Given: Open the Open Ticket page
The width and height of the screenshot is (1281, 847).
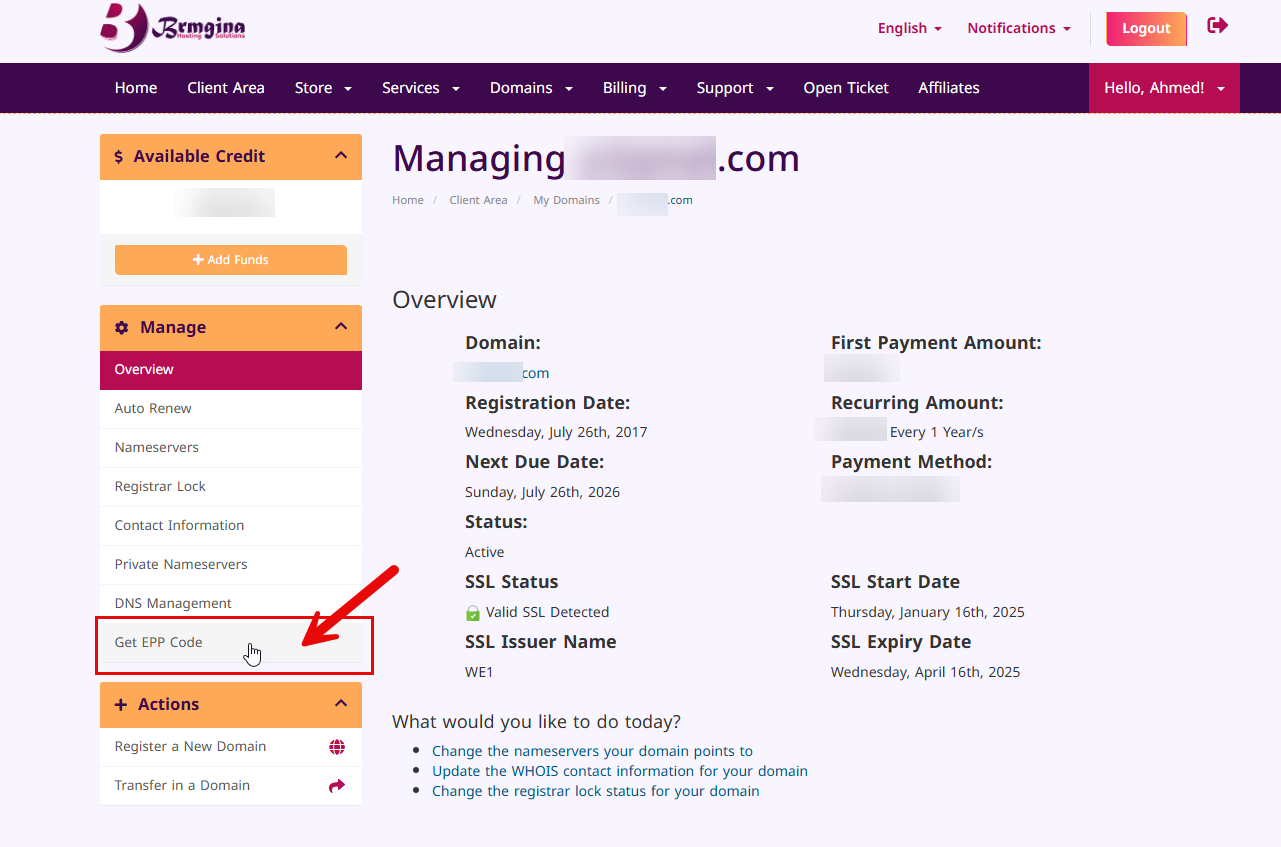Looking at the screenshot, I should pyautogui.click(x=846, y=88).
